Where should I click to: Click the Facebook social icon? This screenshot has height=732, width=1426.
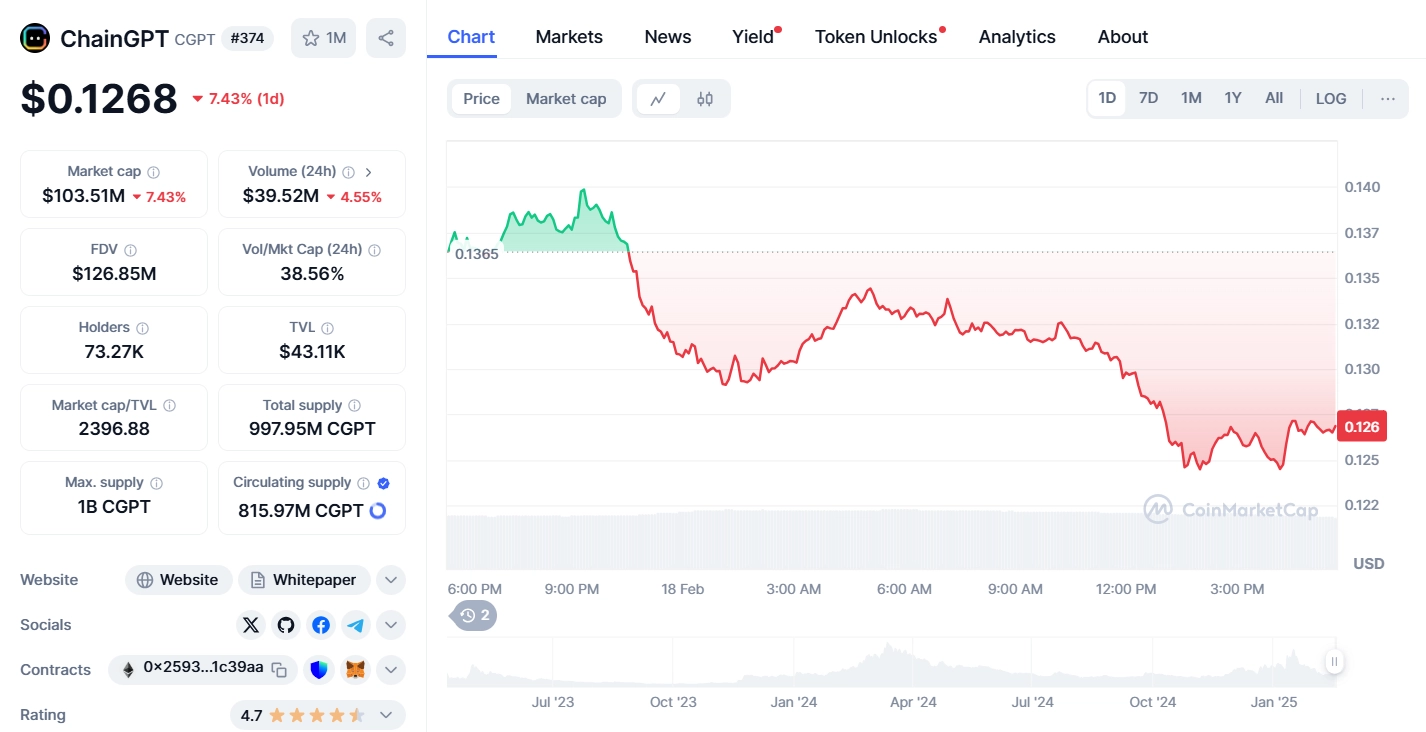tap(321, 625)
